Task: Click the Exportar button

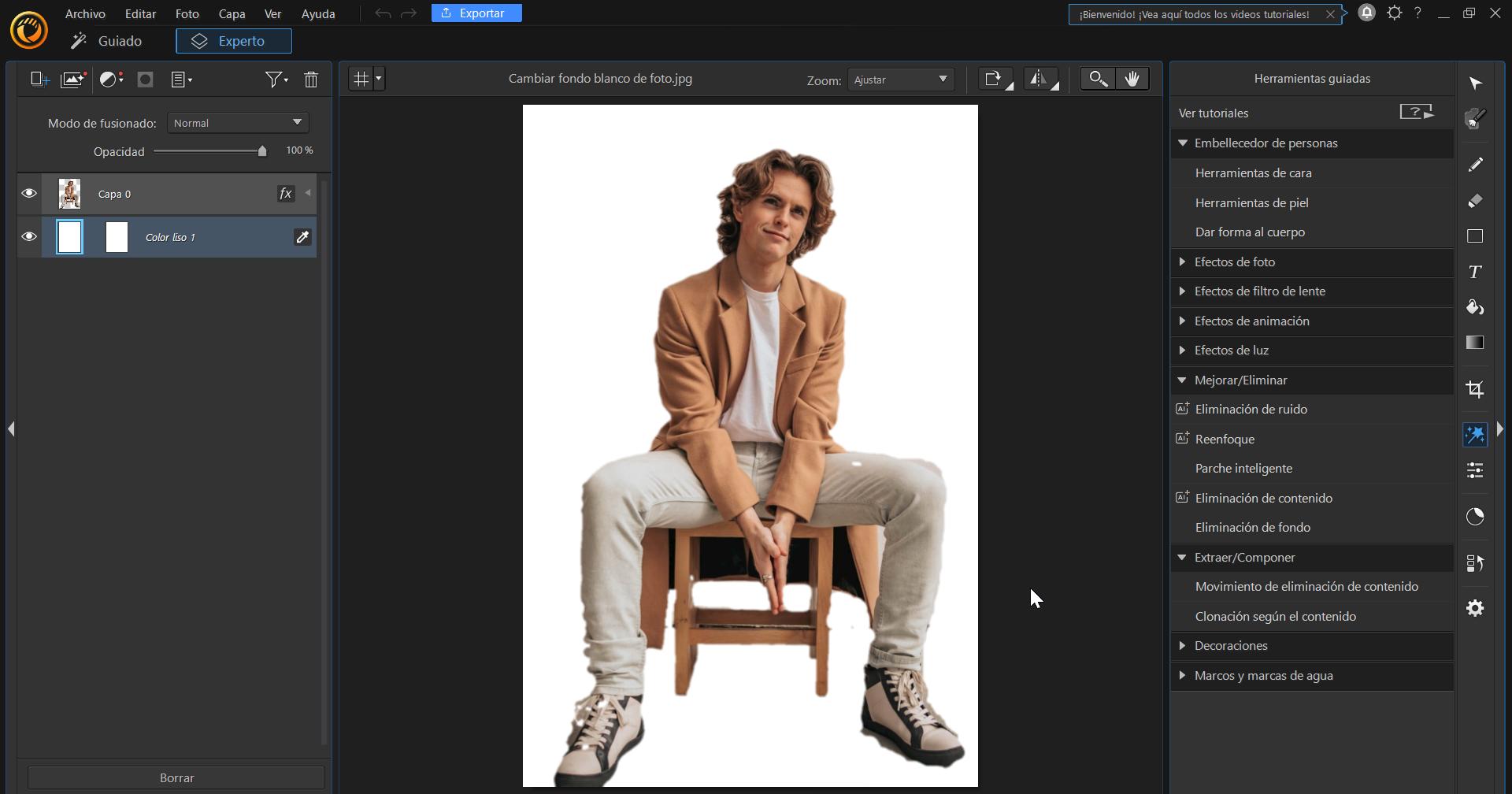Action: pos(476,13)
